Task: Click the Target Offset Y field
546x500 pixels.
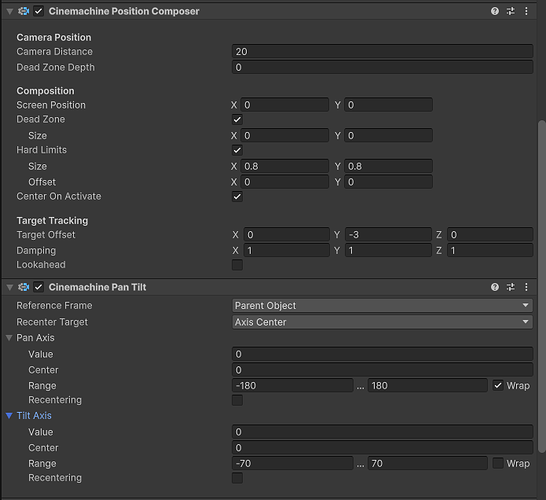Action: coord(388,235)
